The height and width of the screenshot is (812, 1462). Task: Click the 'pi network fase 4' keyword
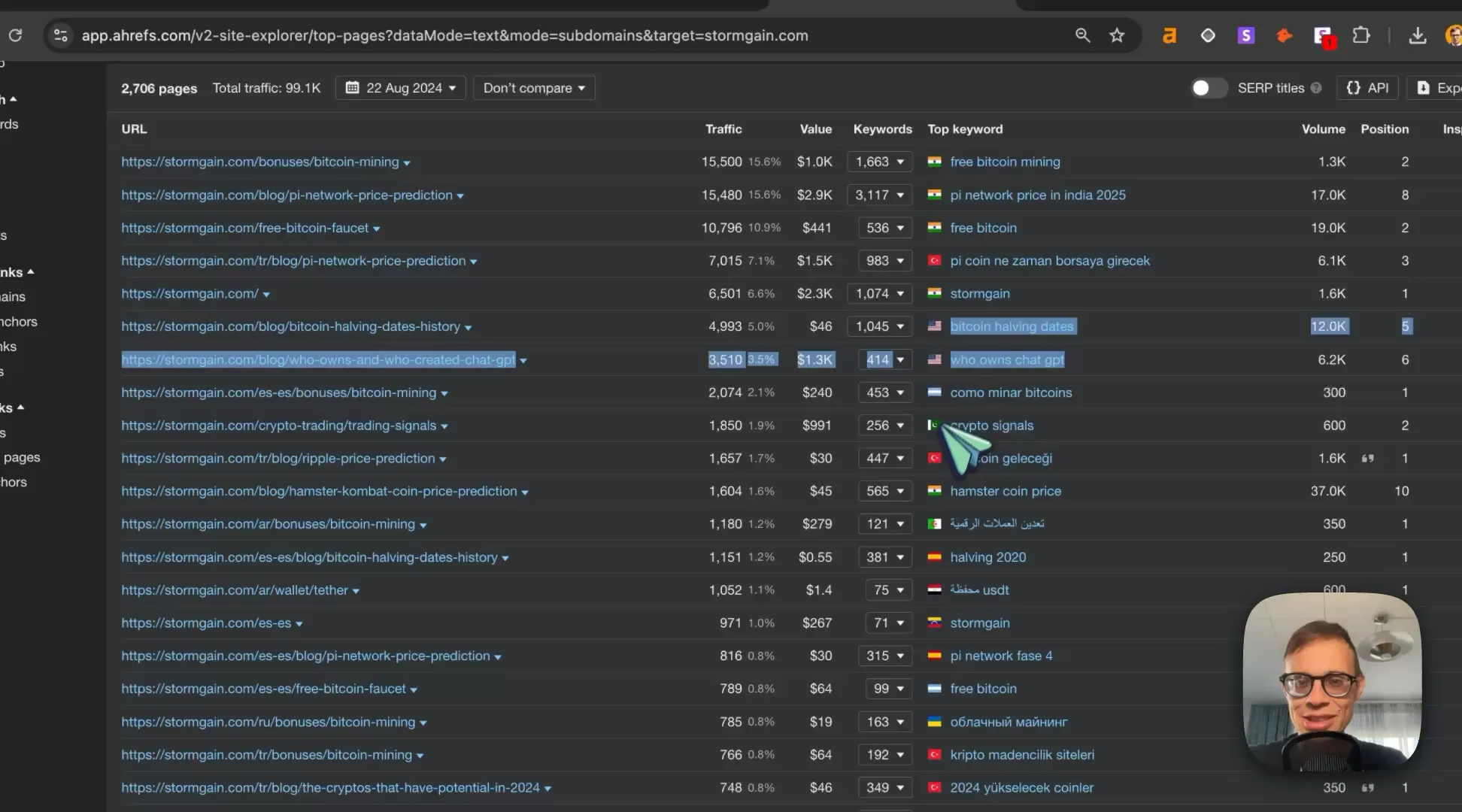[1001, 656]
